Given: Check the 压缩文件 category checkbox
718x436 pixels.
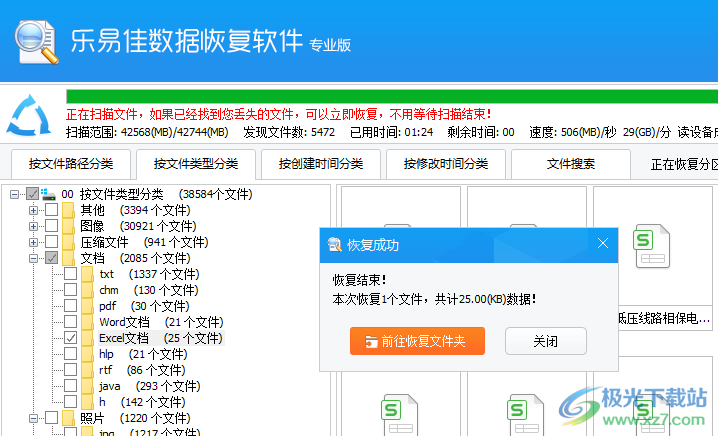Looking at the screenshot, I should pyautogui.click(x=52, y=242).
